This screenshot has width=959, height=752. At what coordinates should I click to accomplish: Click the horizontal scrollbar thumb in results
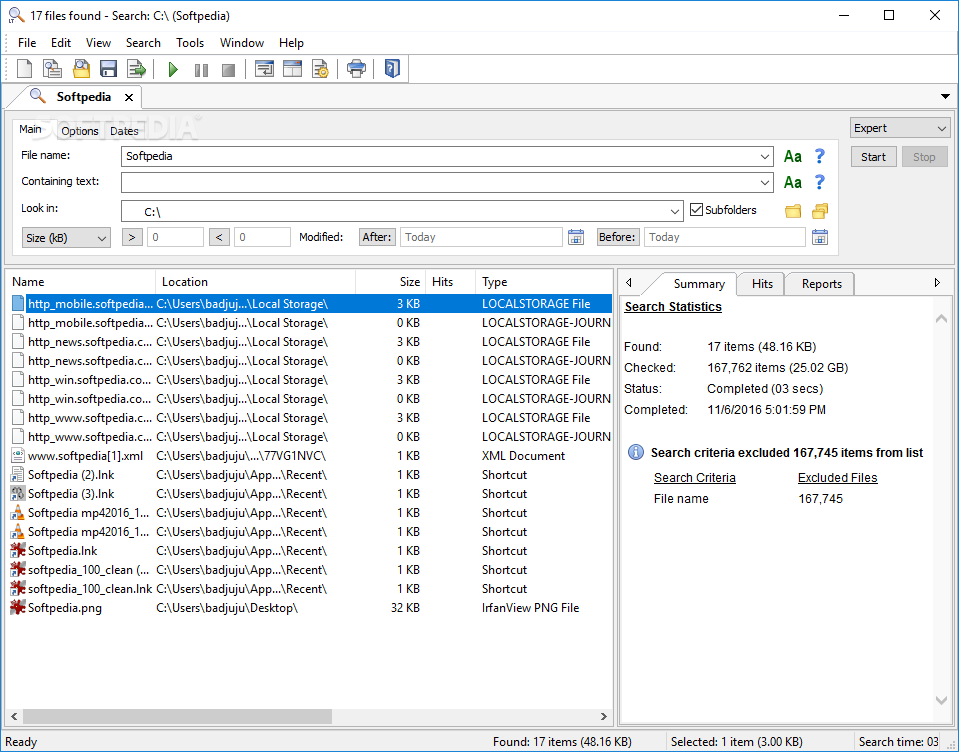pos(177,716)
